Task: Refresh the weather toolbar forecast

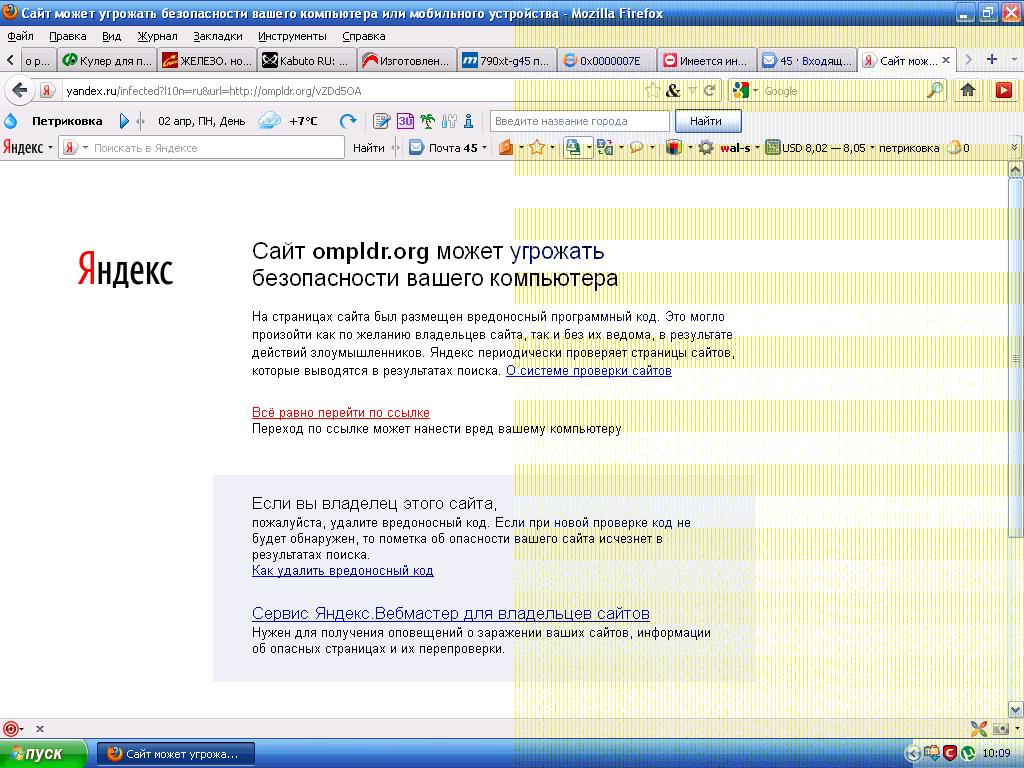Action: tap(348, 121)
